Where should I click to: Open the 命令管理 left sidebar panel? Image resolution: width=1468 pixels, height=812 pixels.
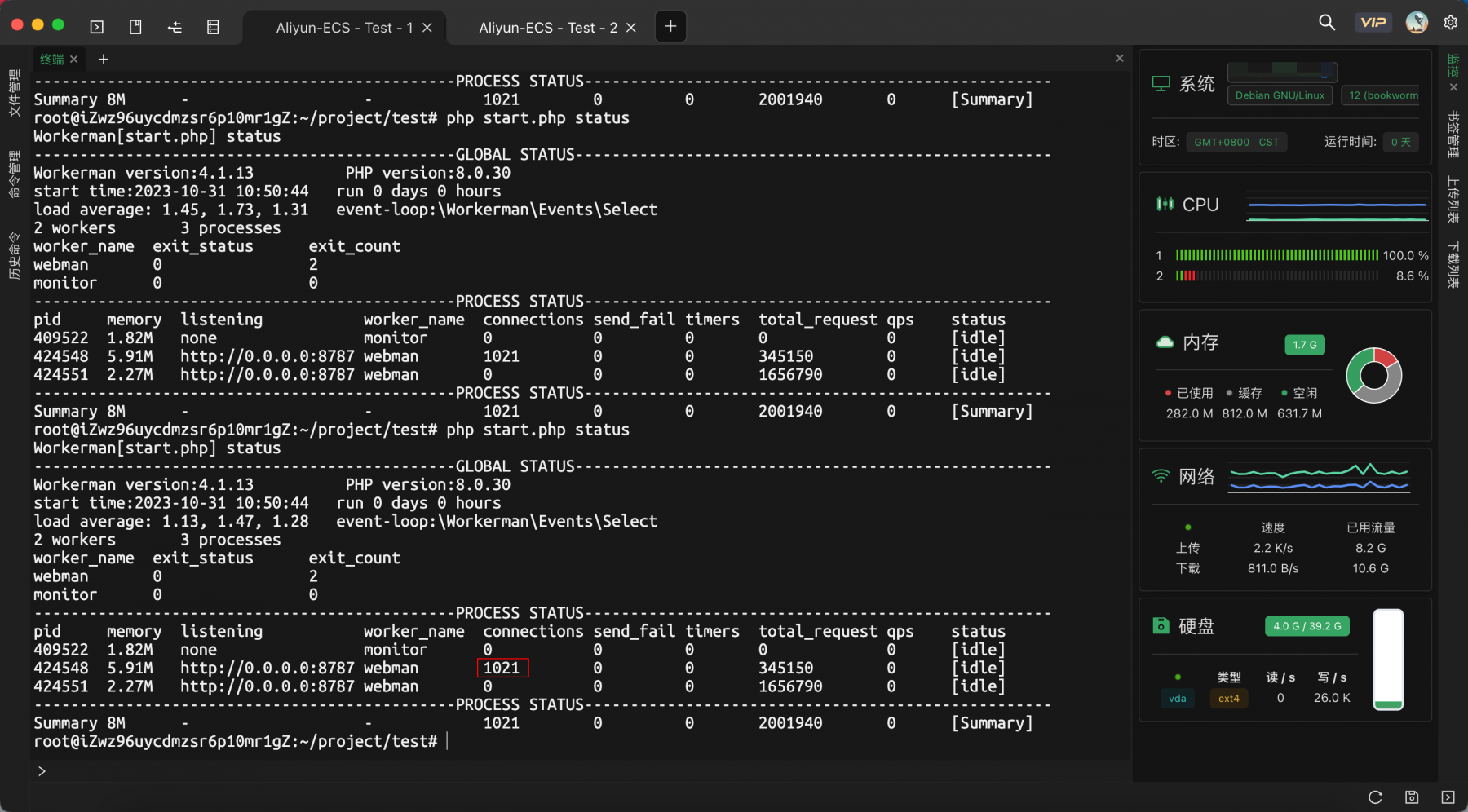[x=14, y=174]
